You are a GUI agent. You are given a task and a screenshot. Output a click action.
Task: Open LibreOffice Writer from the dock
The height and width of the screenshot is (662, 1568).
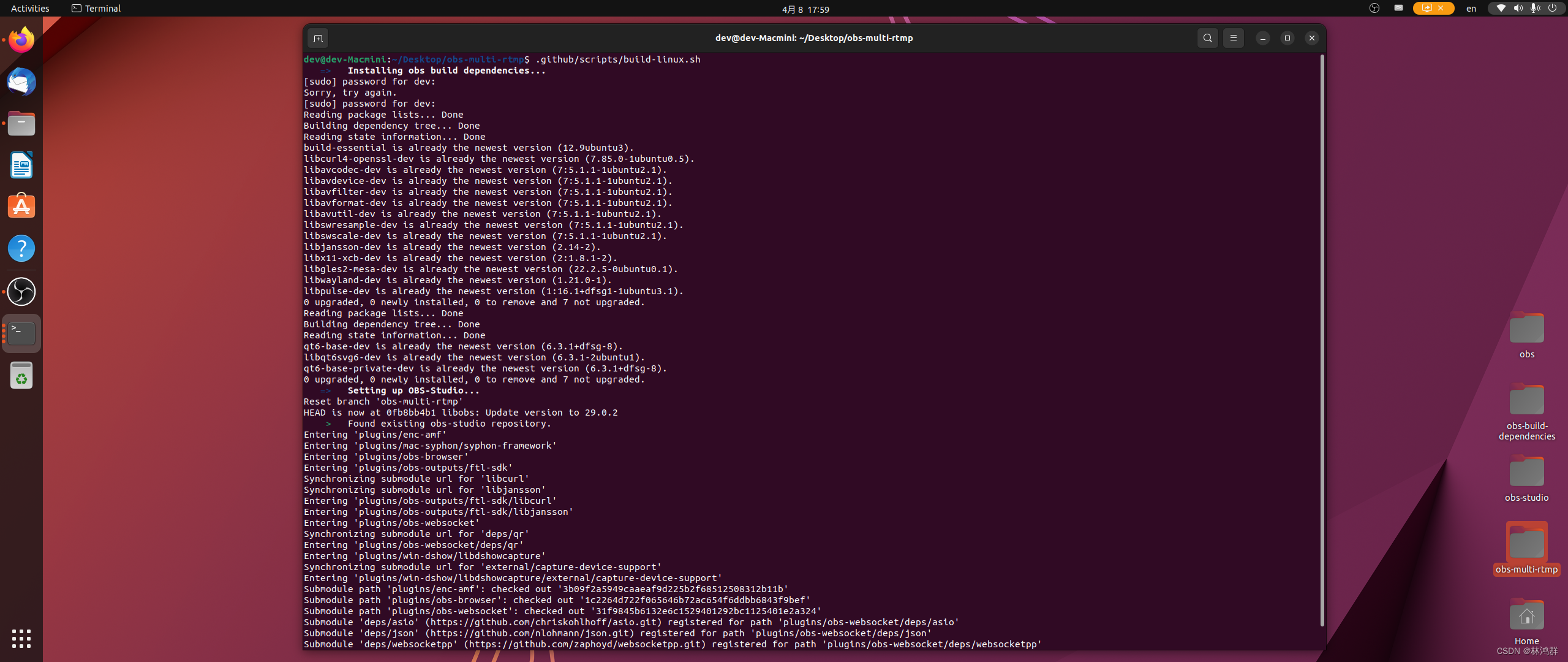point(21,165)
